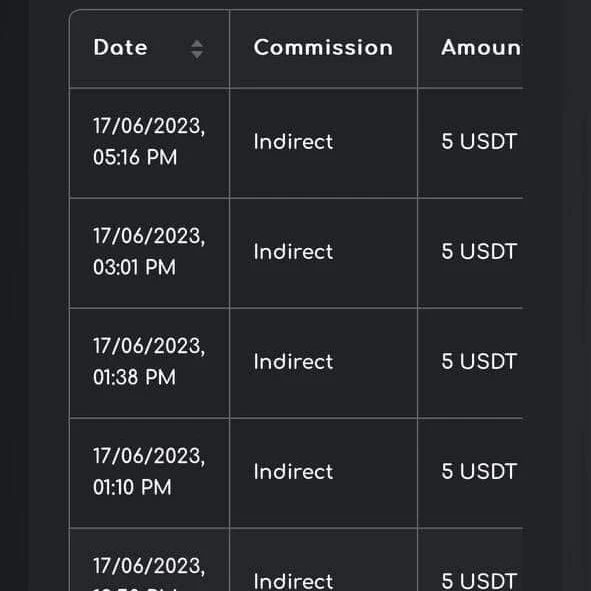Click Indirect in the 01:38 PM row
The height and width of the screenshot is (591, 591).
click(x=293, y=362)
